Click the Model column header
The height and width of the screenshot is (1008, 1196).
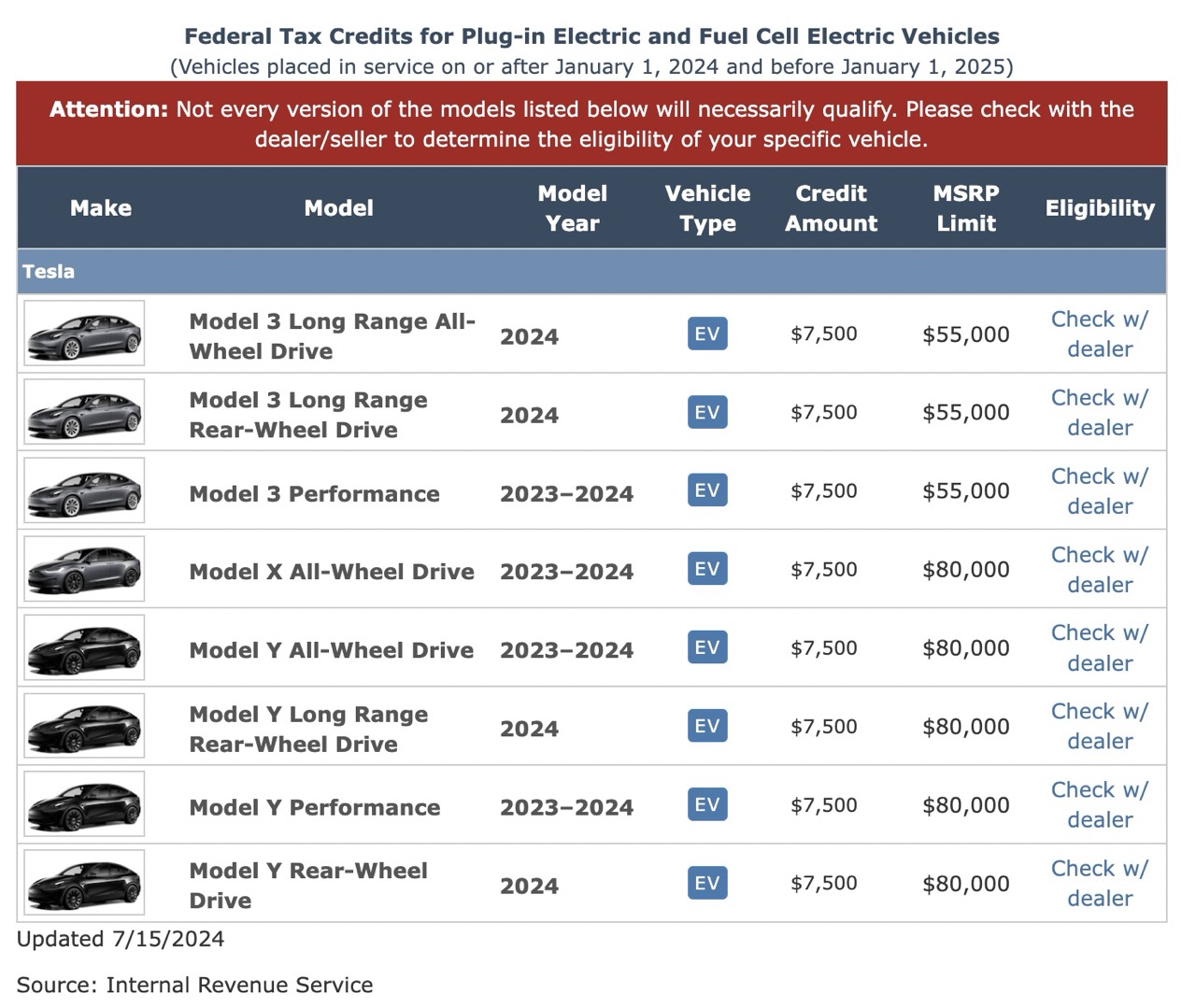coord(338,208)
